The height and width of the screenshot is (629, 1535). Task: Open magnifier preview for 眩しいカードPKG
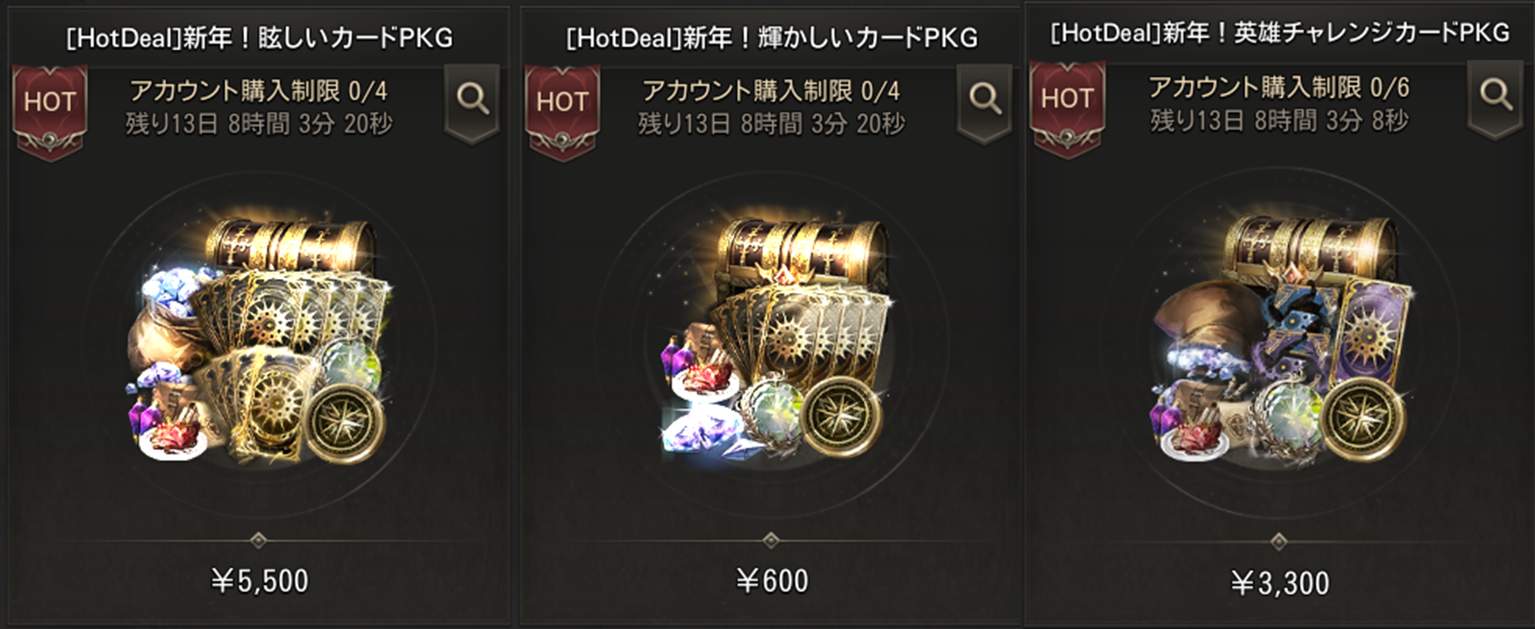tap(471, 100)
